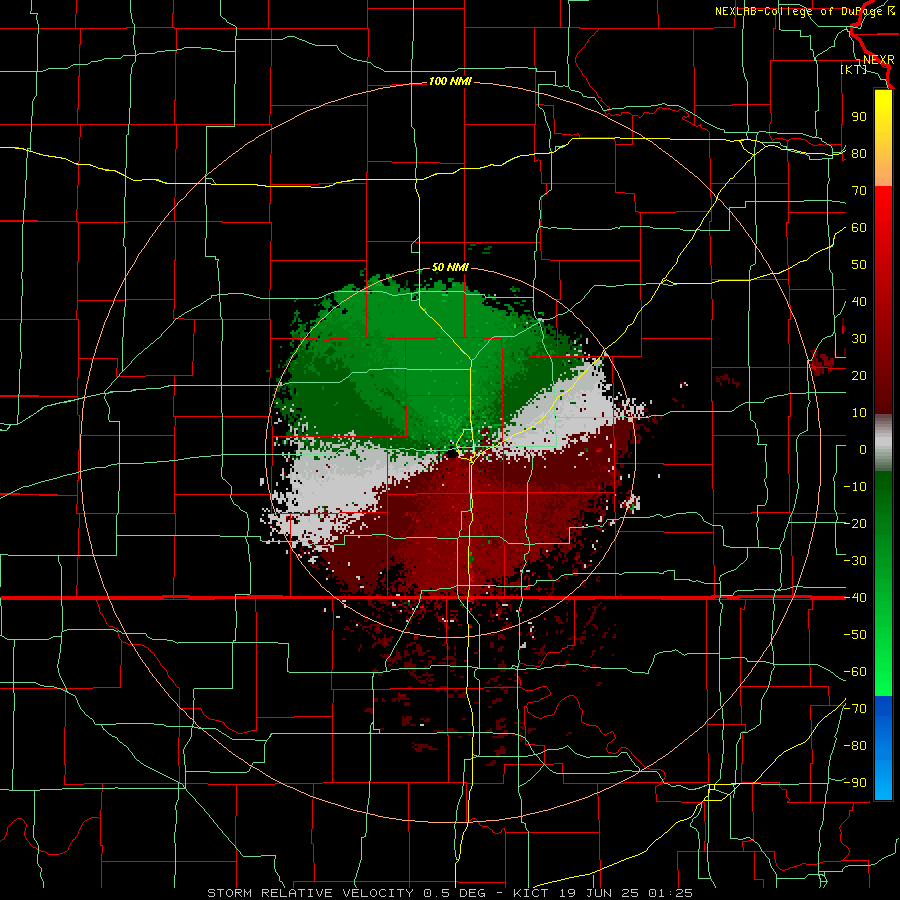Click the gray zero-velocity segment of the color bar

click(883, 443)
